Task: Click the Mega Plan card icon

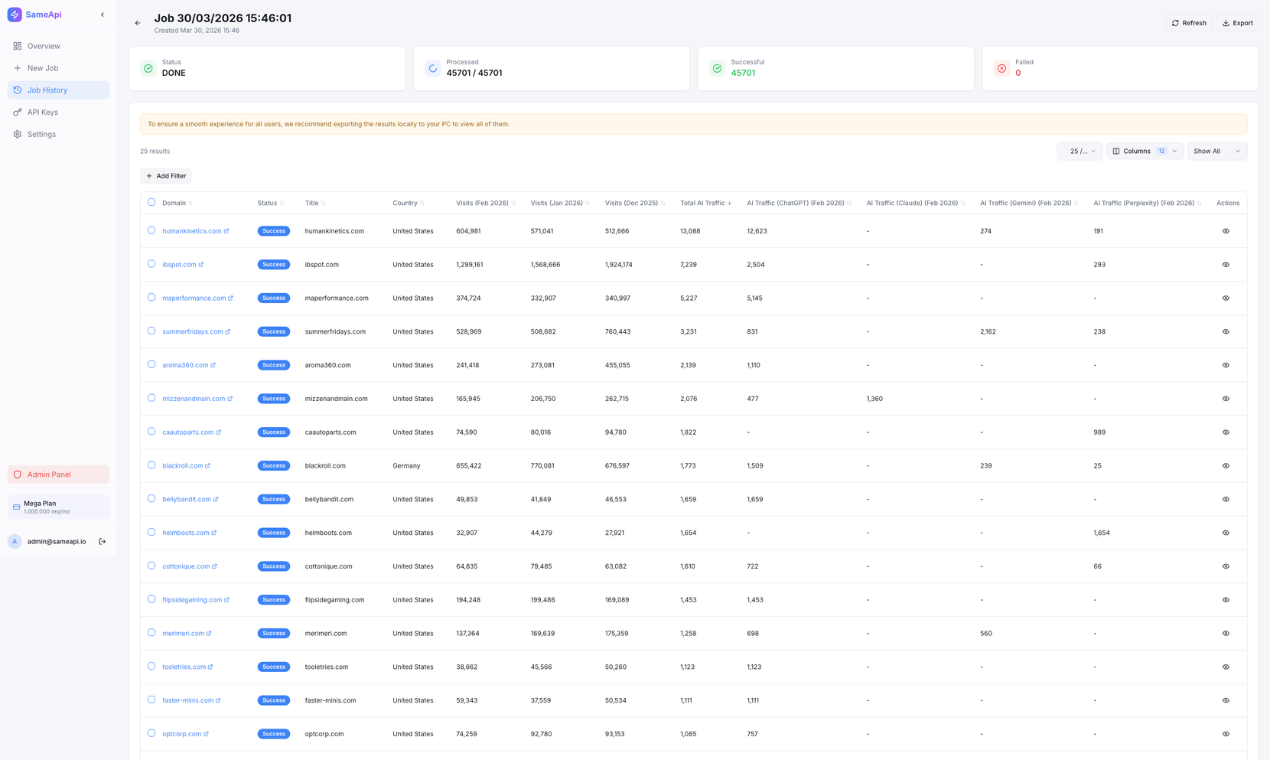Action: click(16, 507)
